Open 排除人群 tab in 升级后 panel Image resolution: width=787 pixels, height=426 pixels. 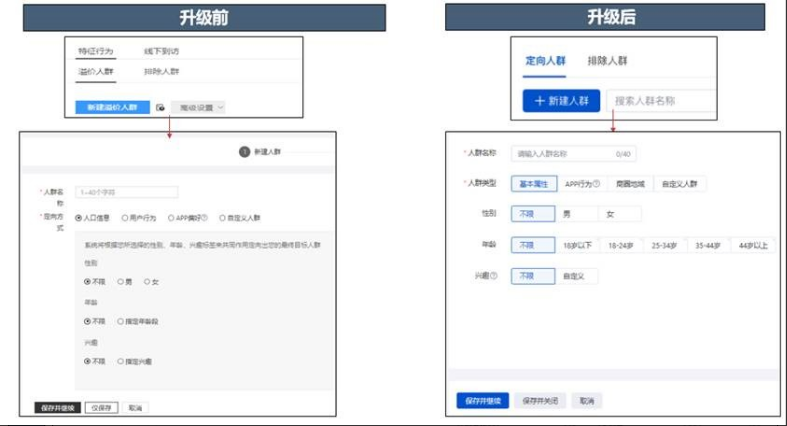click(x=607, y=61)
